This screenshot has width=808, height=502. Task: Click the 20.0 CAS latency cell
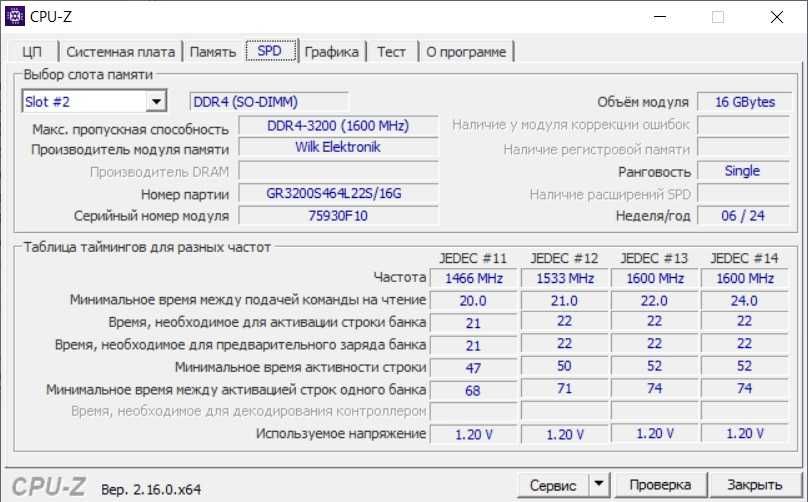pyautogui.click(x=474, y=300)
